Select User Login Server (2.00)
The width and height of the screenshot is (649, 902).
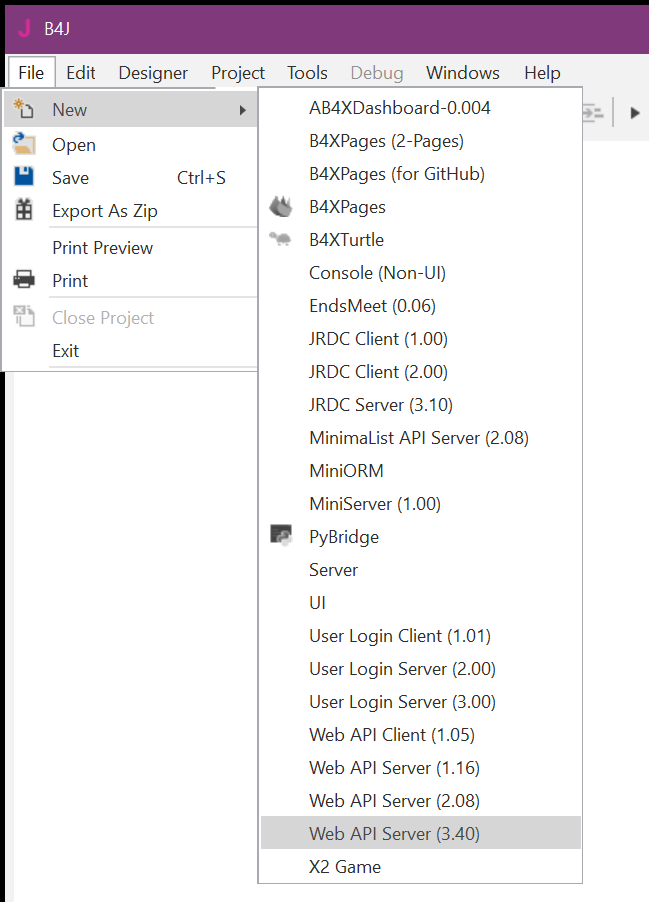[421, 668]
